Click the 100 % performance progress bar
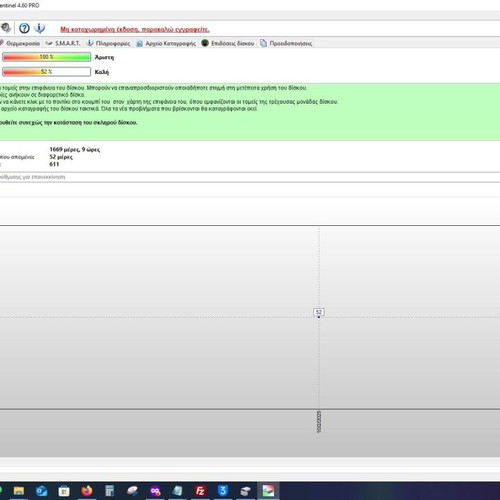500x500 pixels. 46,57
